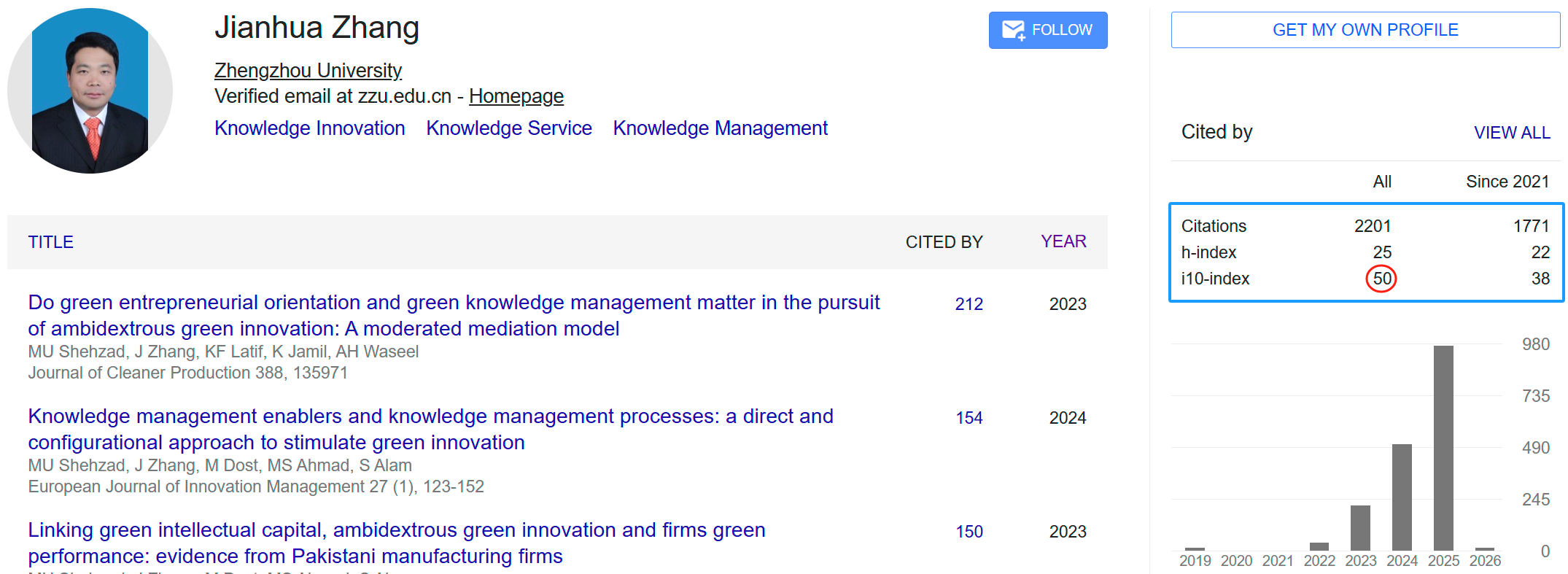Sort publications by Title column header
The height and width of the screenshot is (574, 1568).
(x=50, y=242)
